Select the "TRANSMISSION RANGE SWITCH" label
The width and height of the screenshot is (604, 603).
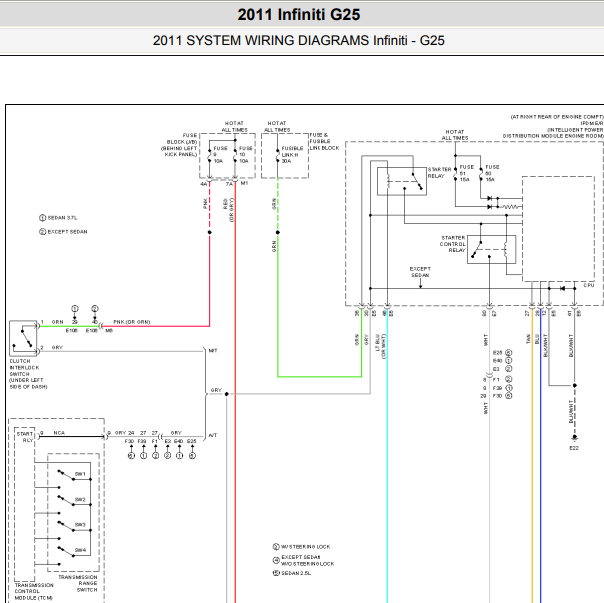[x=77, y=583]
